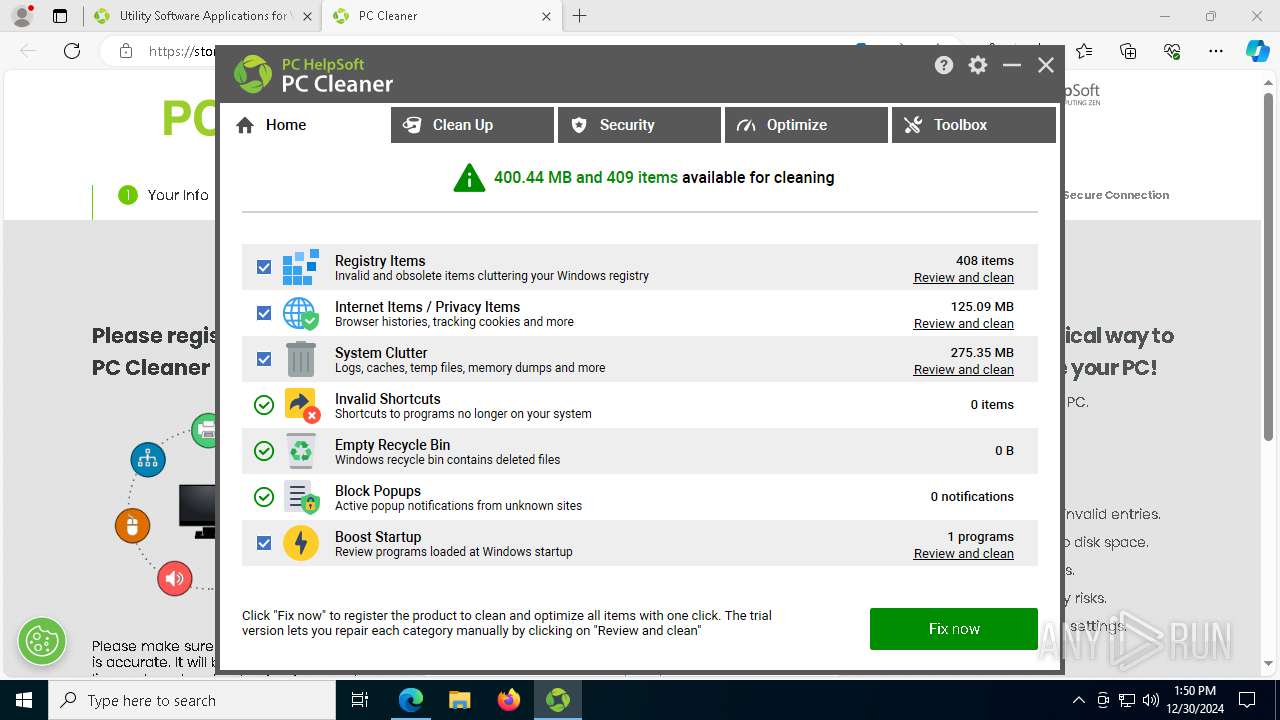Click the Block Popups green check mark
The height and width of the screenshot is (720, 1280).
[x=264, y=497]
